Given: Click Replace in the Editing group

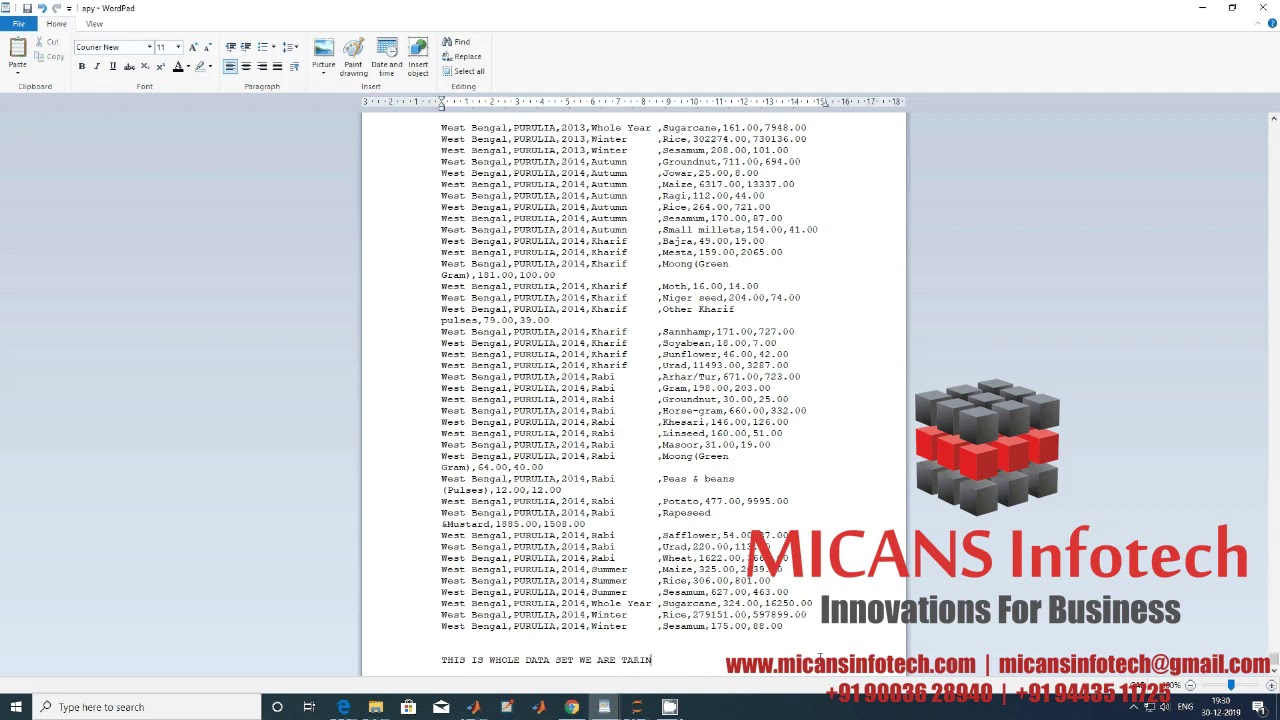Looking at the screenshot, I should coord(462,56).
